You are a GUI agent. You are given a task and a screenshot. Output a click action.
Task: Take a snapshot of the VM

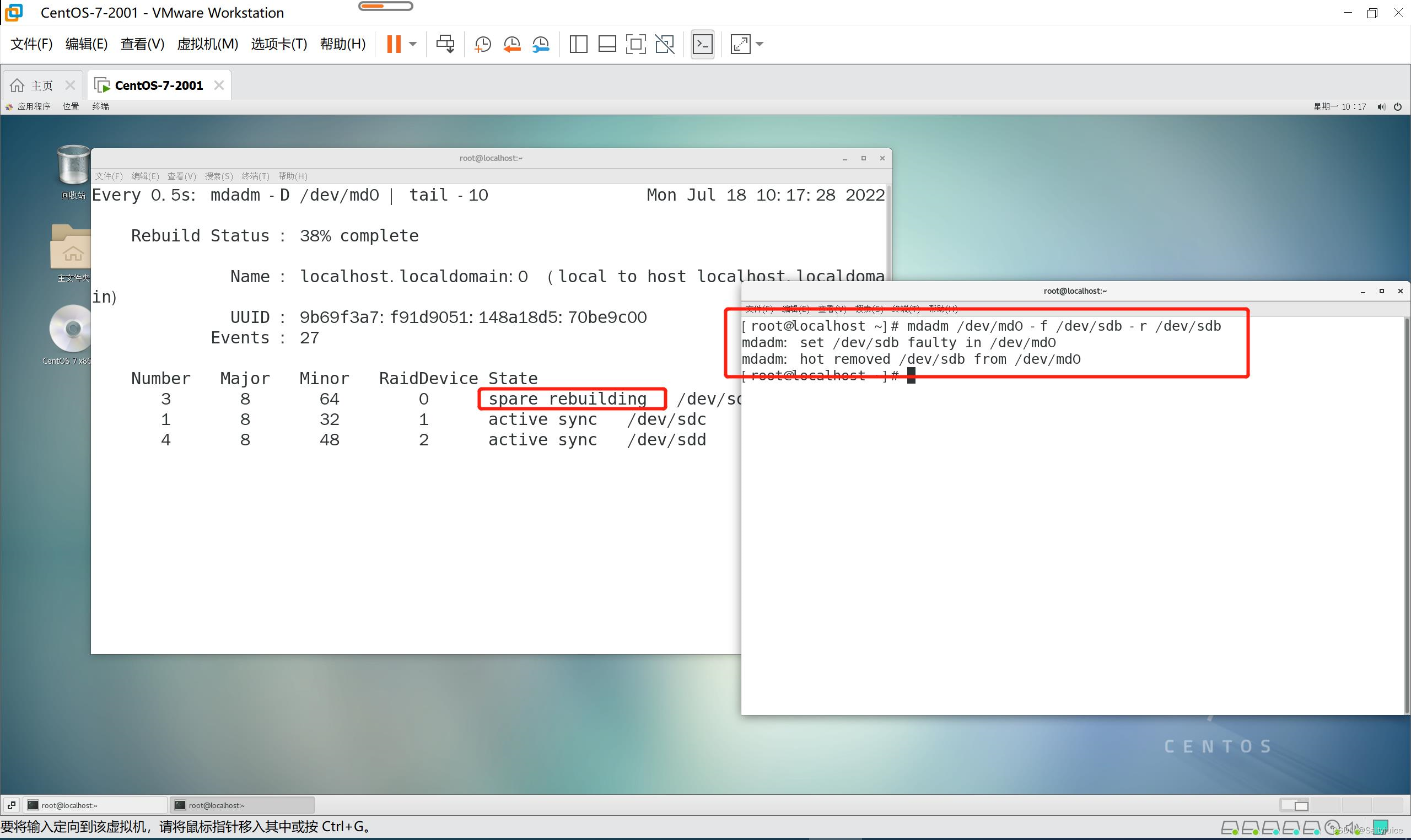click(483, 44)
